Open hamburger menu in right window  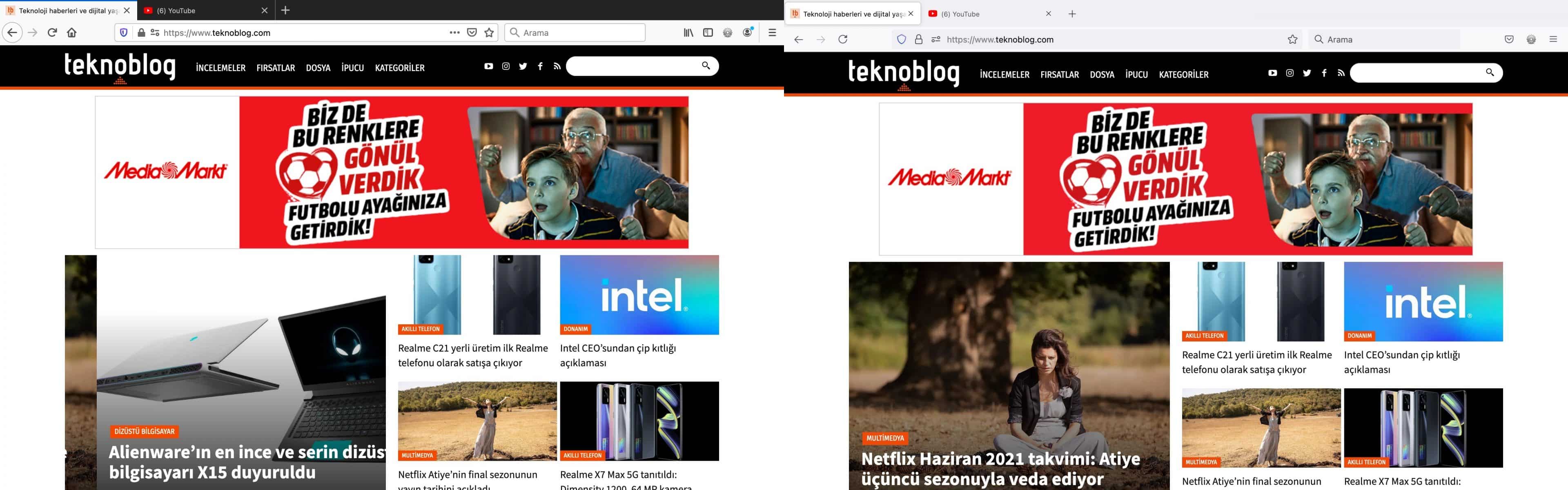point(1553,40)
